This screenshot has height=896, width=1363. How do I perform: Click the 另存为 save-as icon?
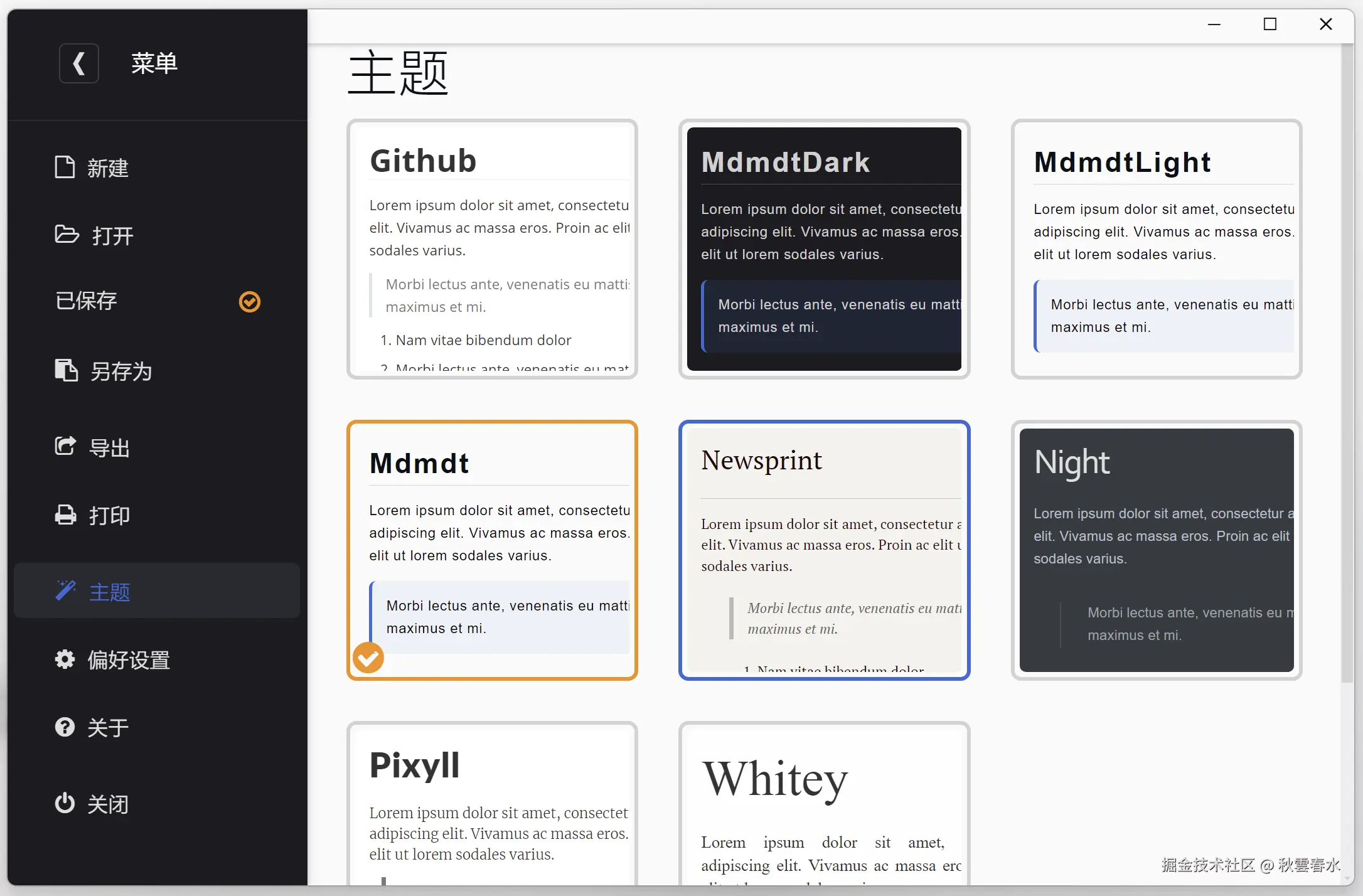pyautogui.click(x=65, y=370)
